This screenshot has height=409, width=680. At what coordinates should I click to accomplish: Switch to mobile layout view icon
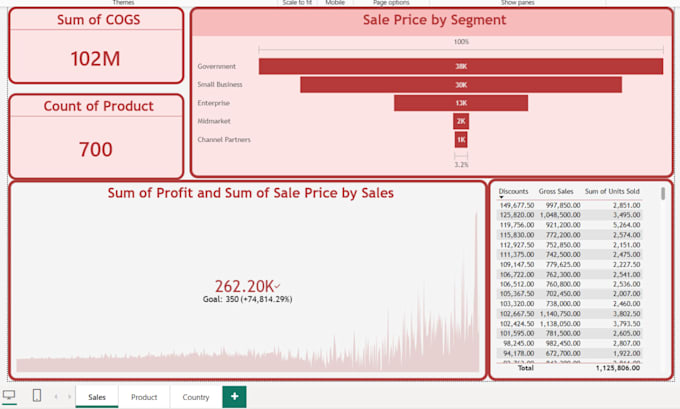pyautogui.click(x=37, y=395)
